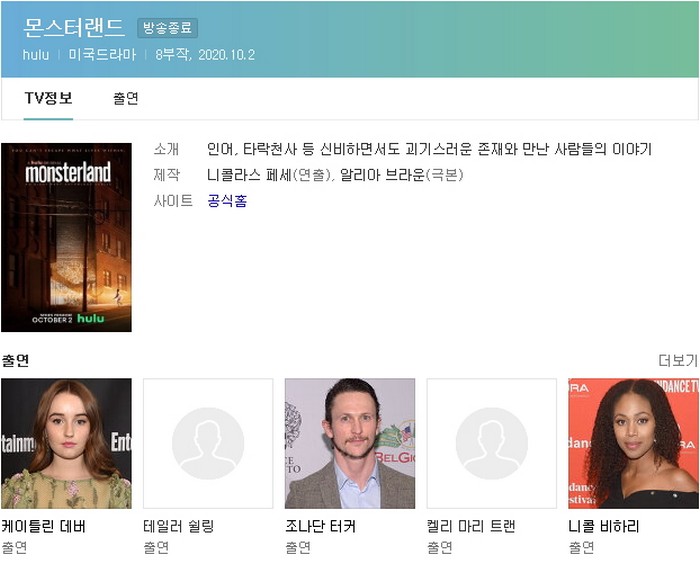Click 니콜 비하리 cast photo
Image resolution: width=700 pixels, height=564 pixels.
[x=633, y=443]
